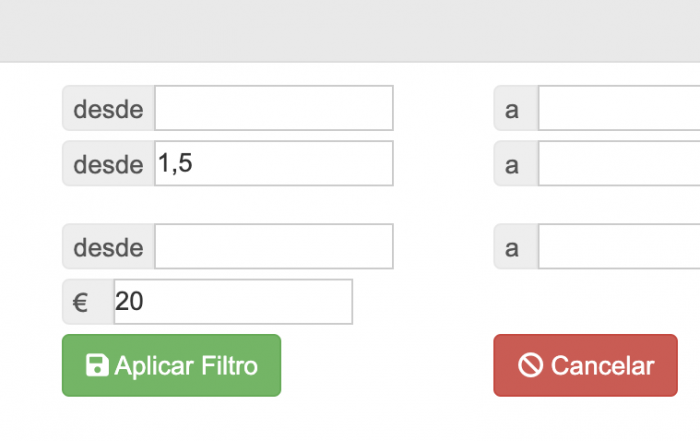Click the desde label beside the 1,5 field

pos(108,163)
